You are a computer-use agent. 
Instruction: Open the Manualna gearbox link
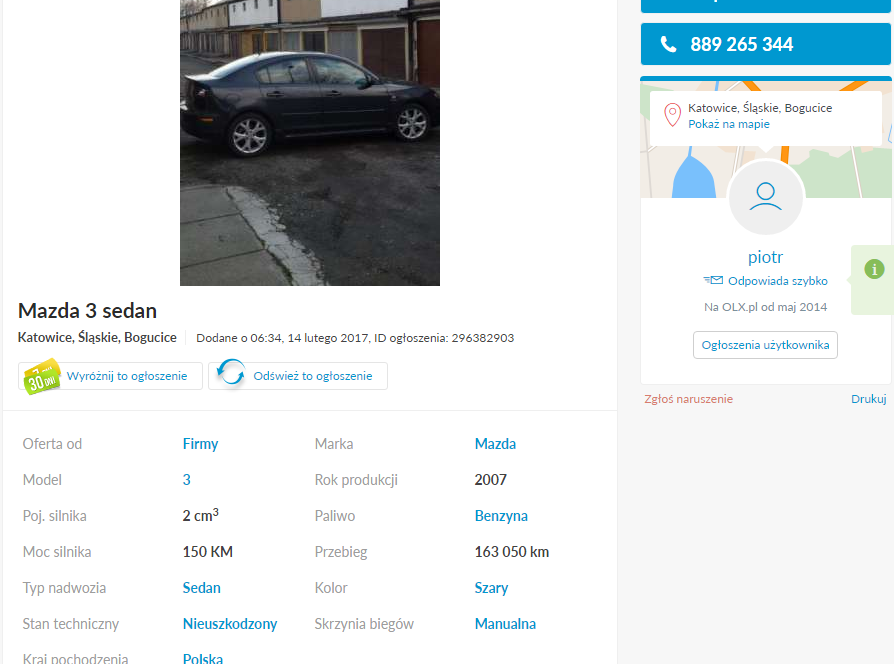tap(505, 624)
